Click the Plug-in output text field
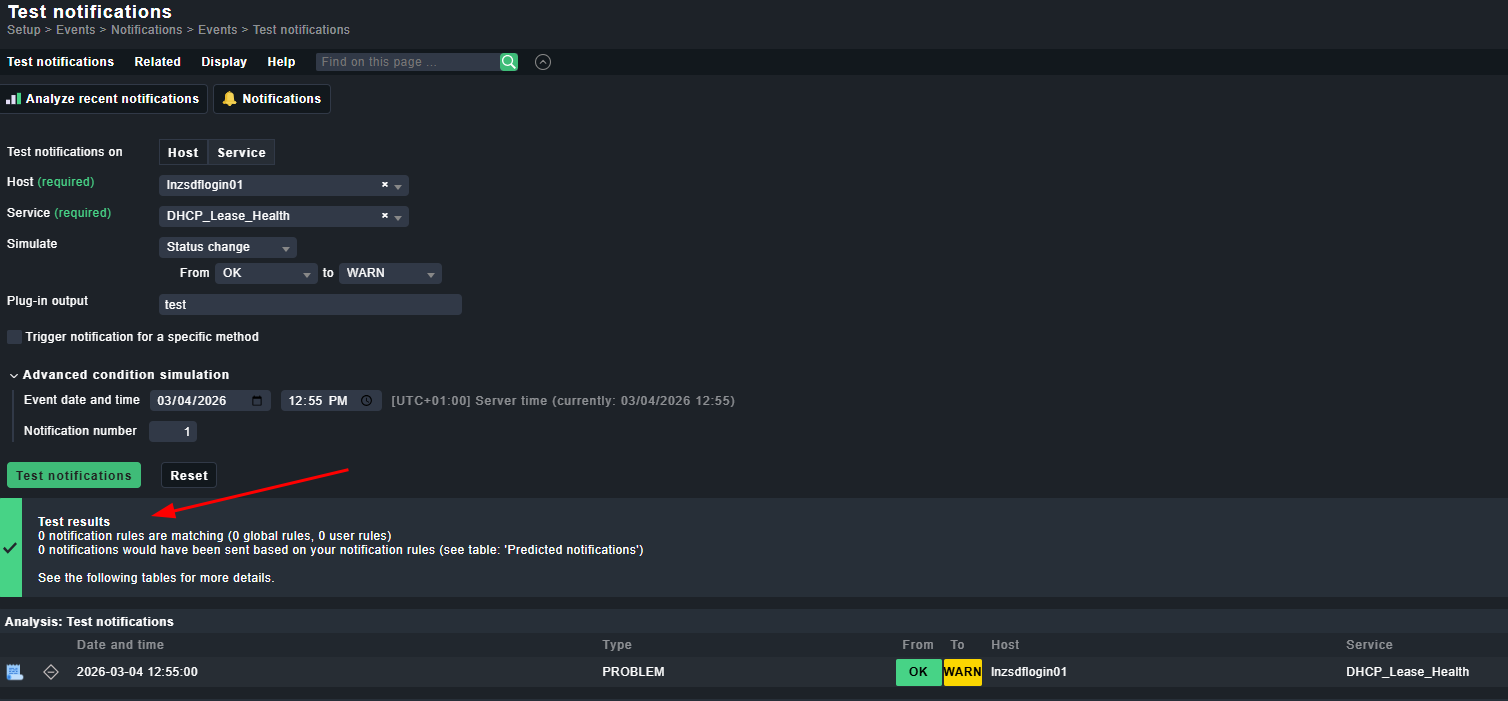This screenshot has height=701, width=1508. point(310,305)
